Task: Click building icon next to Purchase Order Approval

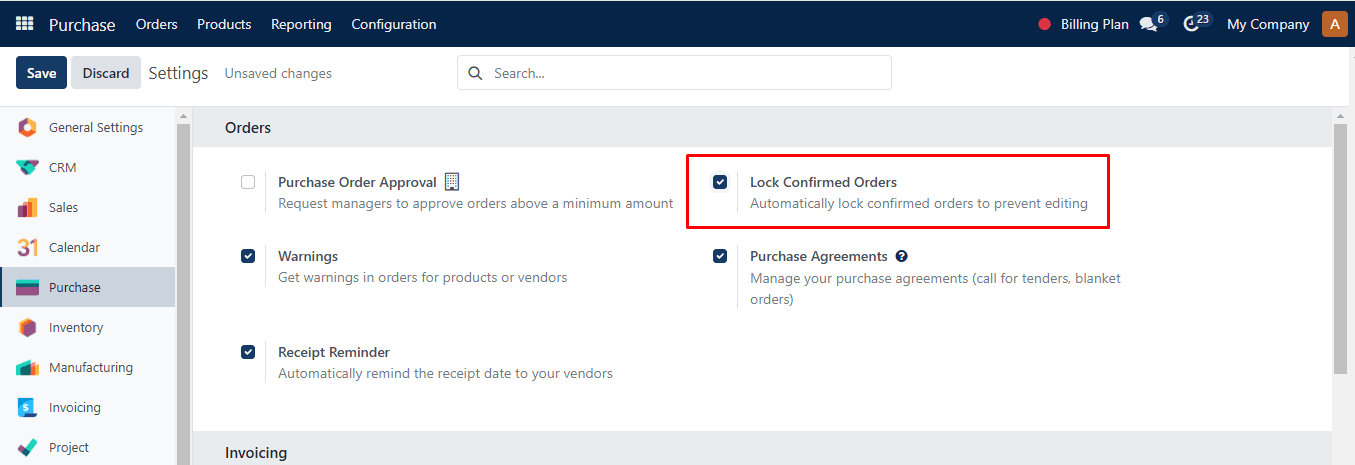Action: [452, 182]
